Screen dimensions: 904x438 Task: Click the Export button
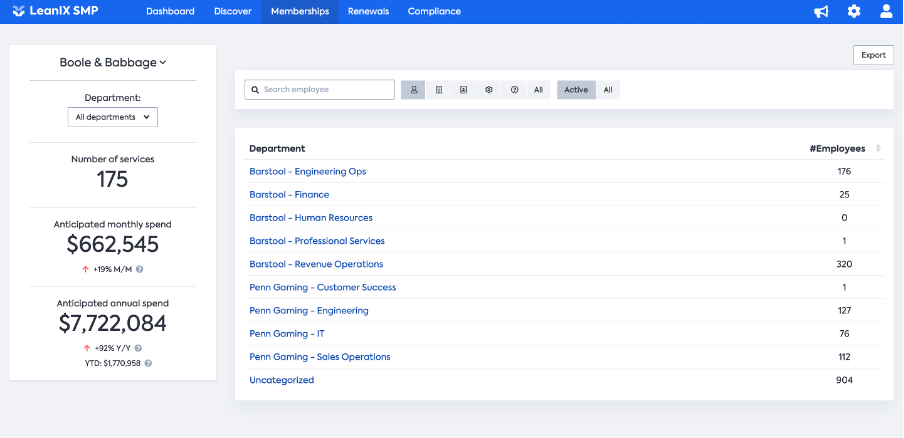[x=873, y=55]
